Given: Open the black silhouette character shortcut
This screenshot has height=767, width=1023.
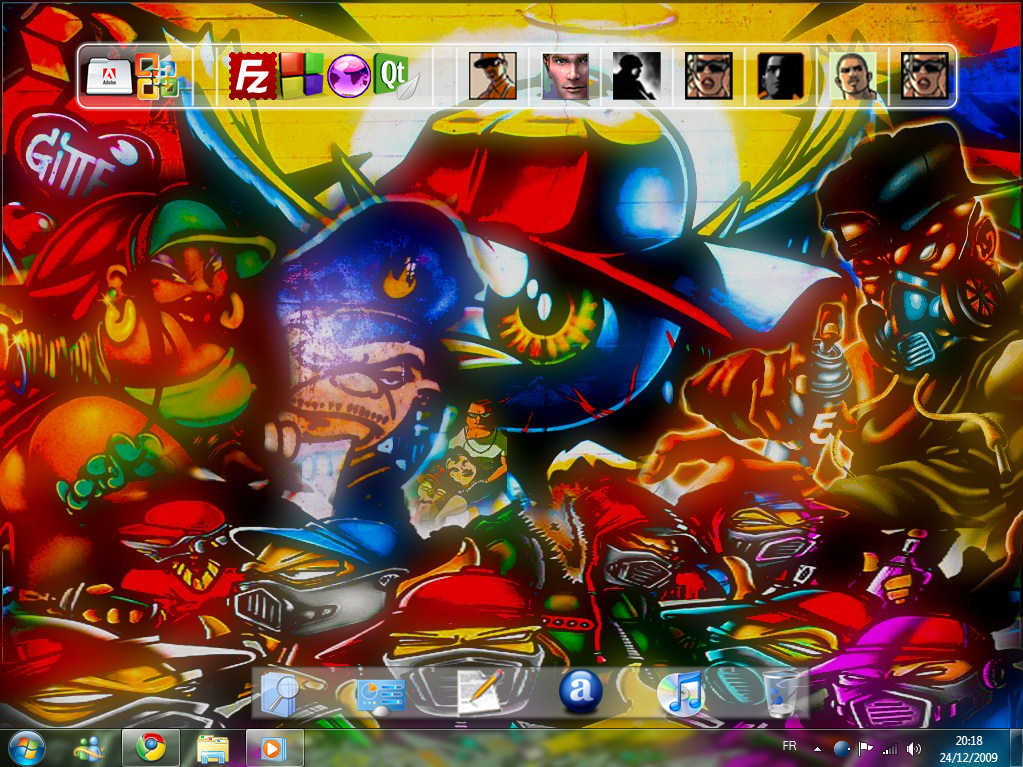Looking at the screenshot, I should click(637, 76).
